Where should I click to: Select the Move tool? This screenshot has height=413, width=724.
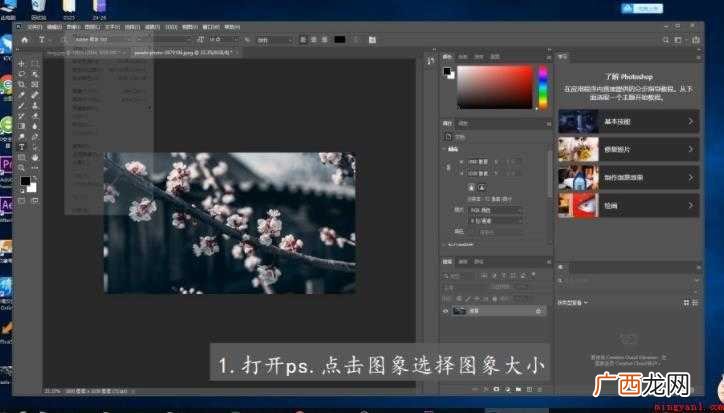pyautogui.click(x=21, y=63)
